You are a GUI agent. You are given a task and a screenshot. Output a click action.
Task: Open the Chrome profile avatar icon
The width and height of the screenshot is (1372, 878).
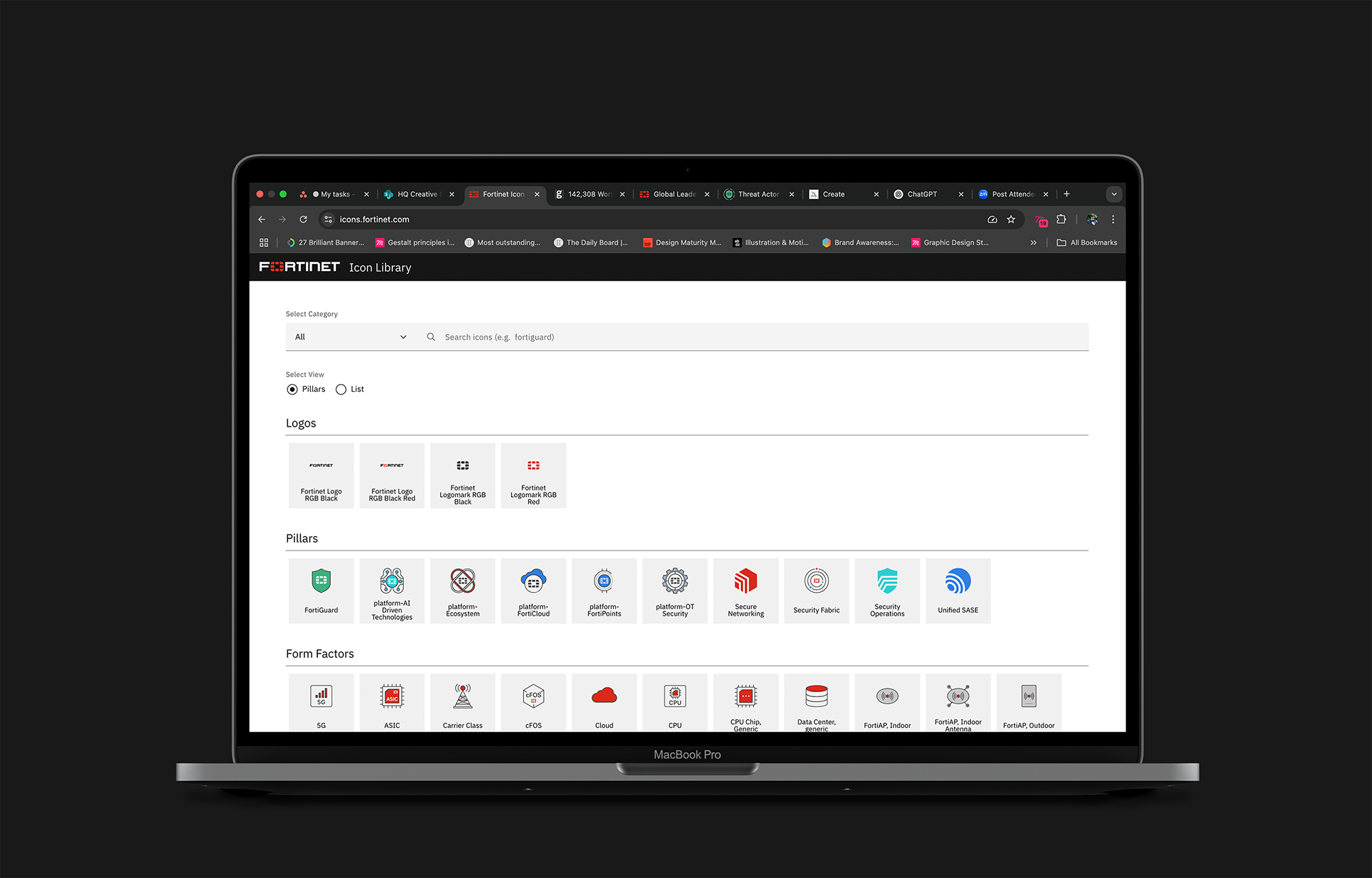[x=1092, y=219]
